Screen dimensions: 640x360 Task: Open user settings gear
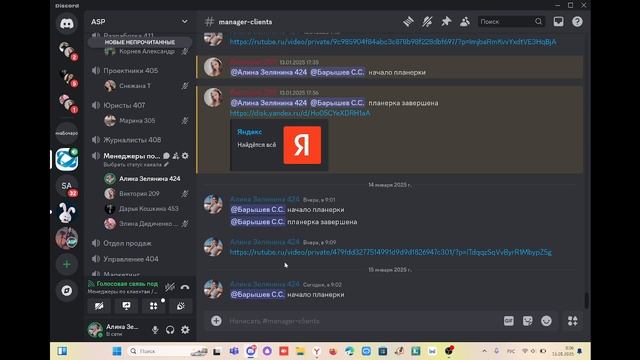click(x=185, y=330)
